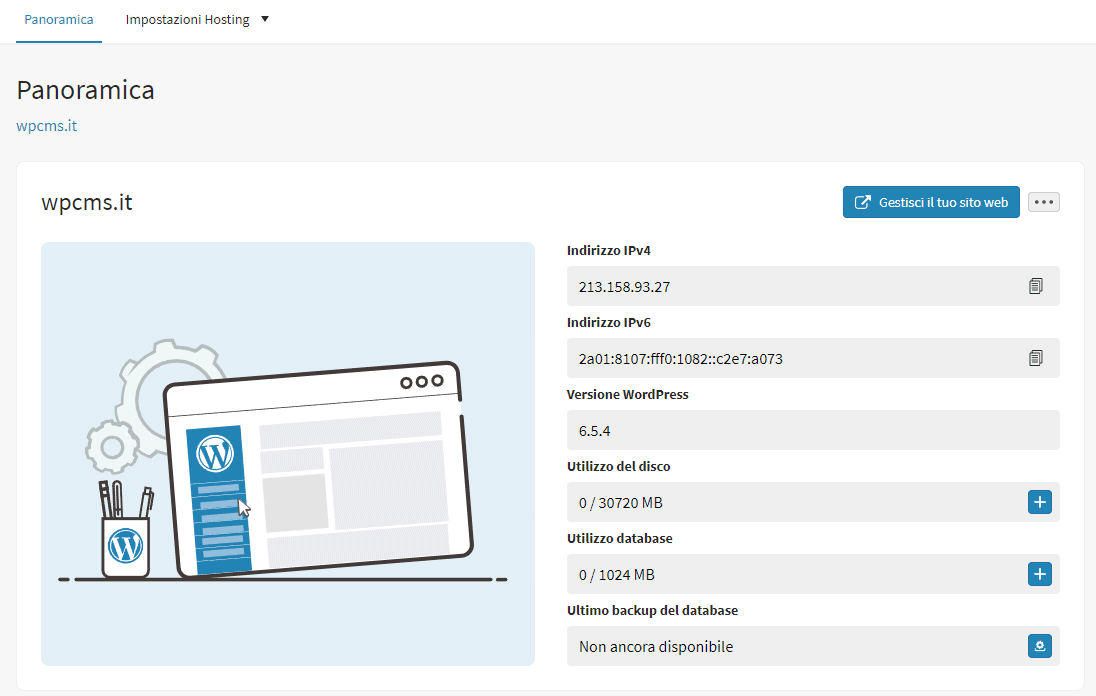Click the Versione WordPress label
The height and width of the screenshot is (696, 1096).
(628, 394)
